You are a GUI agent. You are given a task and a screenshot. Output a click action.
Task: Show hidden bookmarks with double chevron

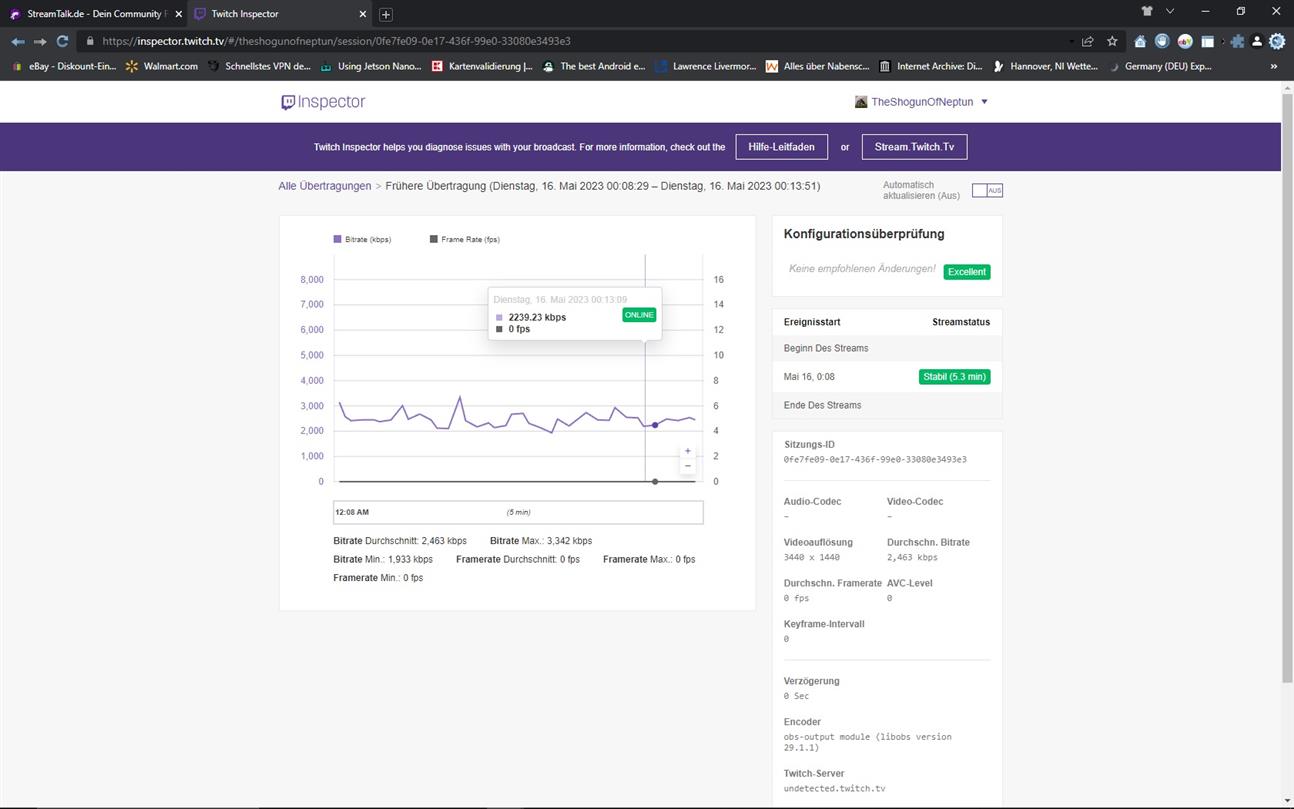tap(1273, 66)
